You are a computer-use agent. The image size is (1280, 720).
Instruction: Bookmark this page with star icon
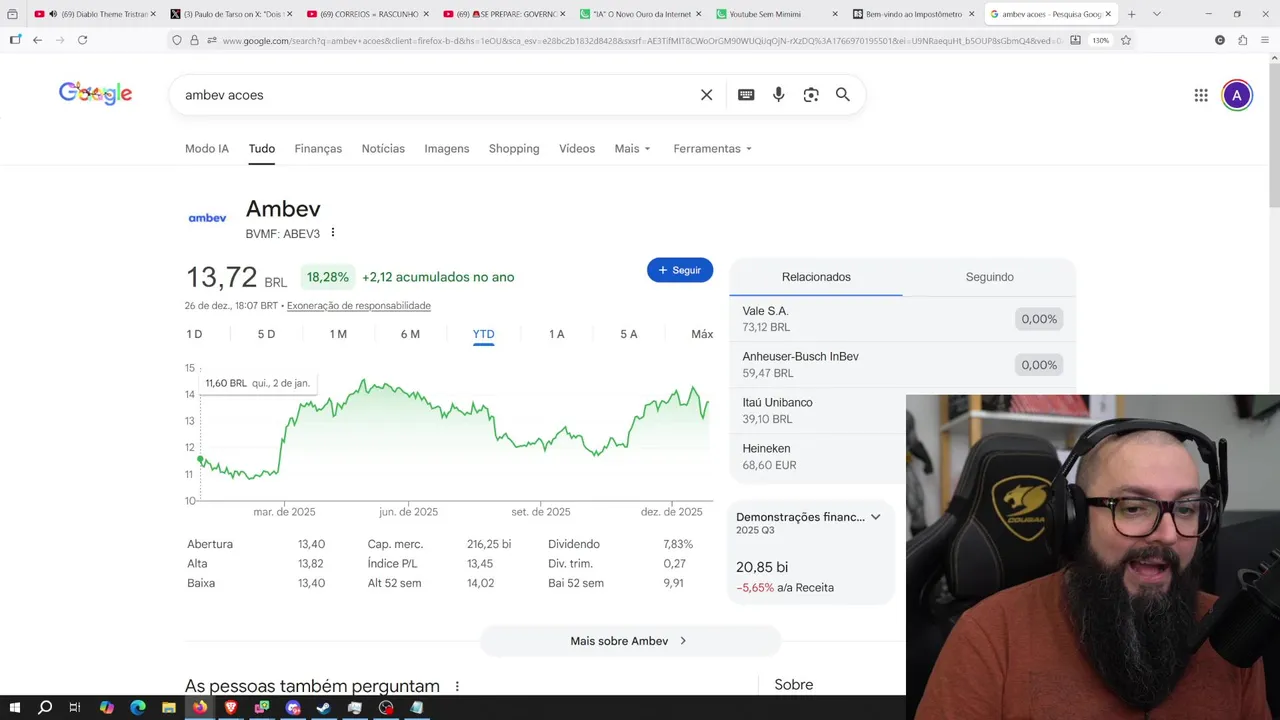(1126, 40)
